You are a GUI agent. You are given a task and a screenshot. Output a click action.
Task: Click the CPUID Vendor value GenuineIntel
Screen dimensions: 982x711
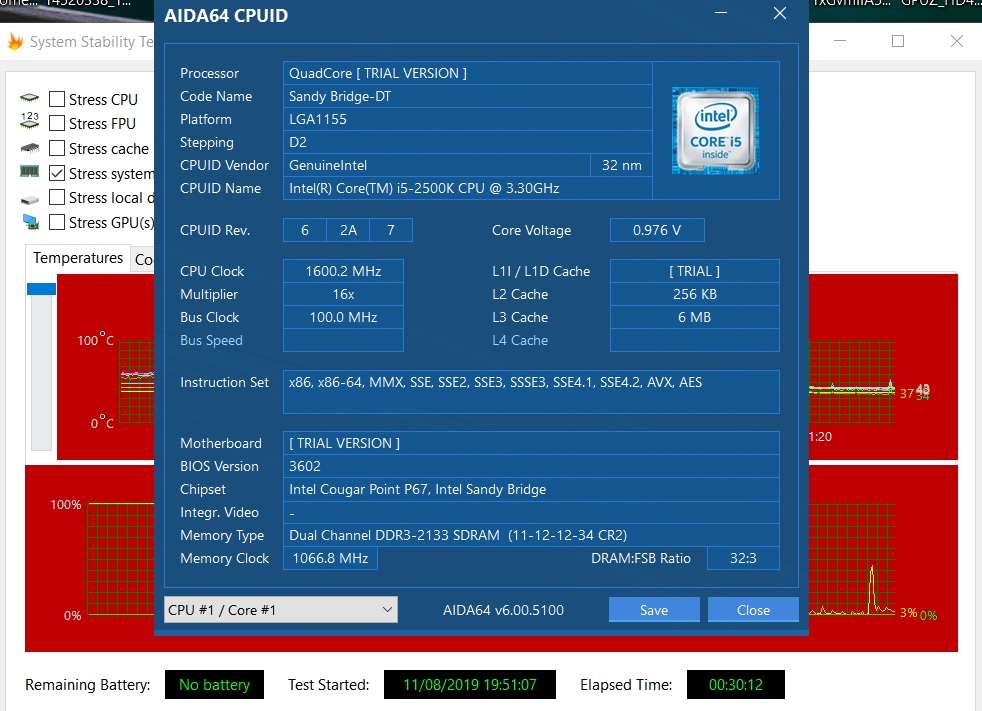tap(437, 165)
